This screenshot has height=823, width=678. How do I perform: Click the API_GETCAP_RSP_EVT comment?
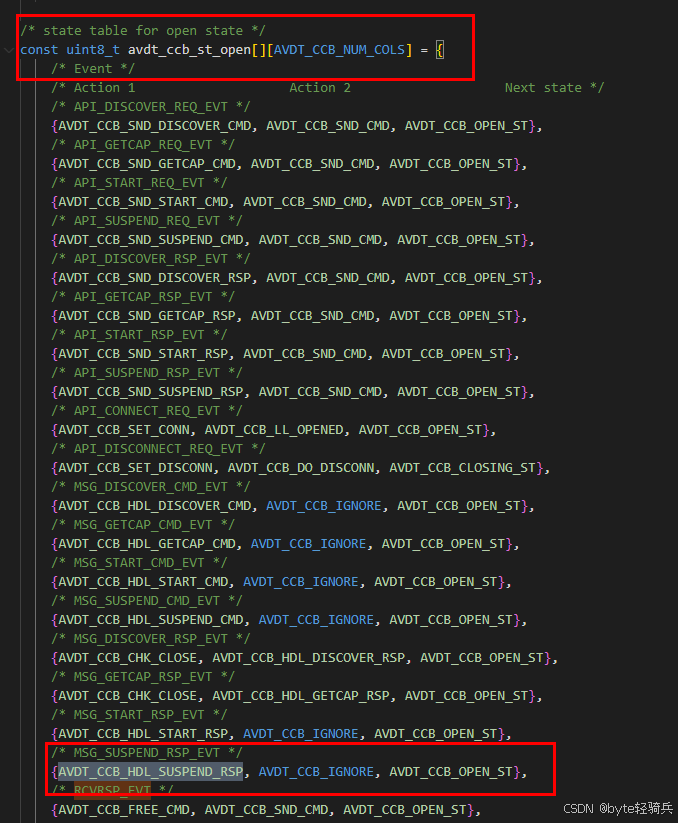click(x=143, y=297)
